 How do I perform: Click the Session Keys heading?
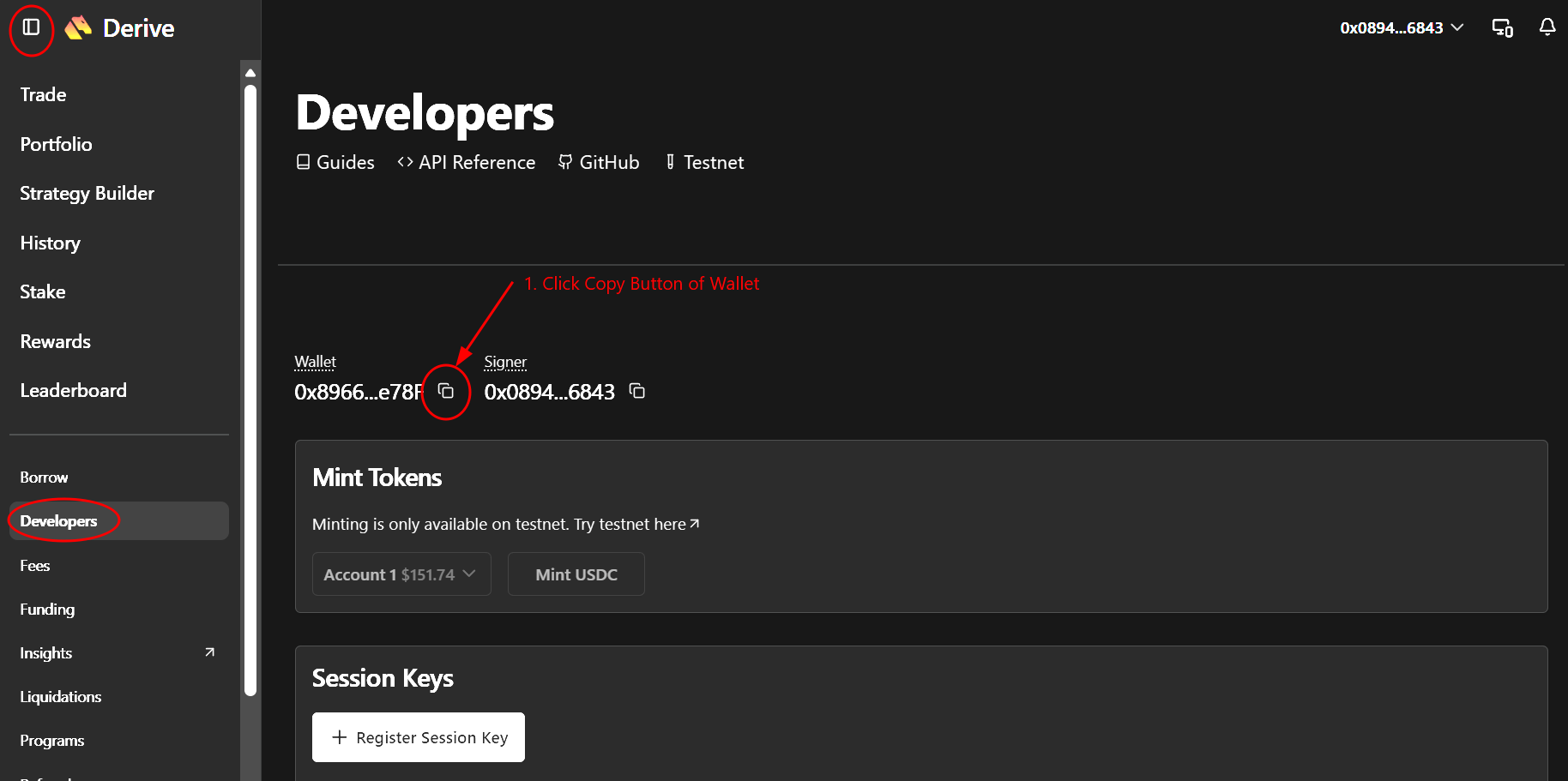coord(383,678)
